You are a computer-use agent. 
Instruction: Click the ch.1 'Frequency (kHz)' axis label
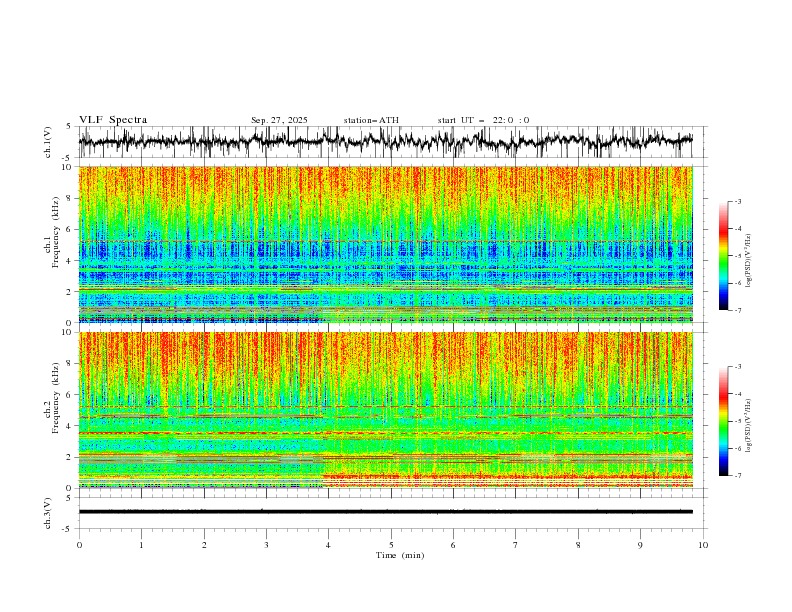(x=55, y=230)
